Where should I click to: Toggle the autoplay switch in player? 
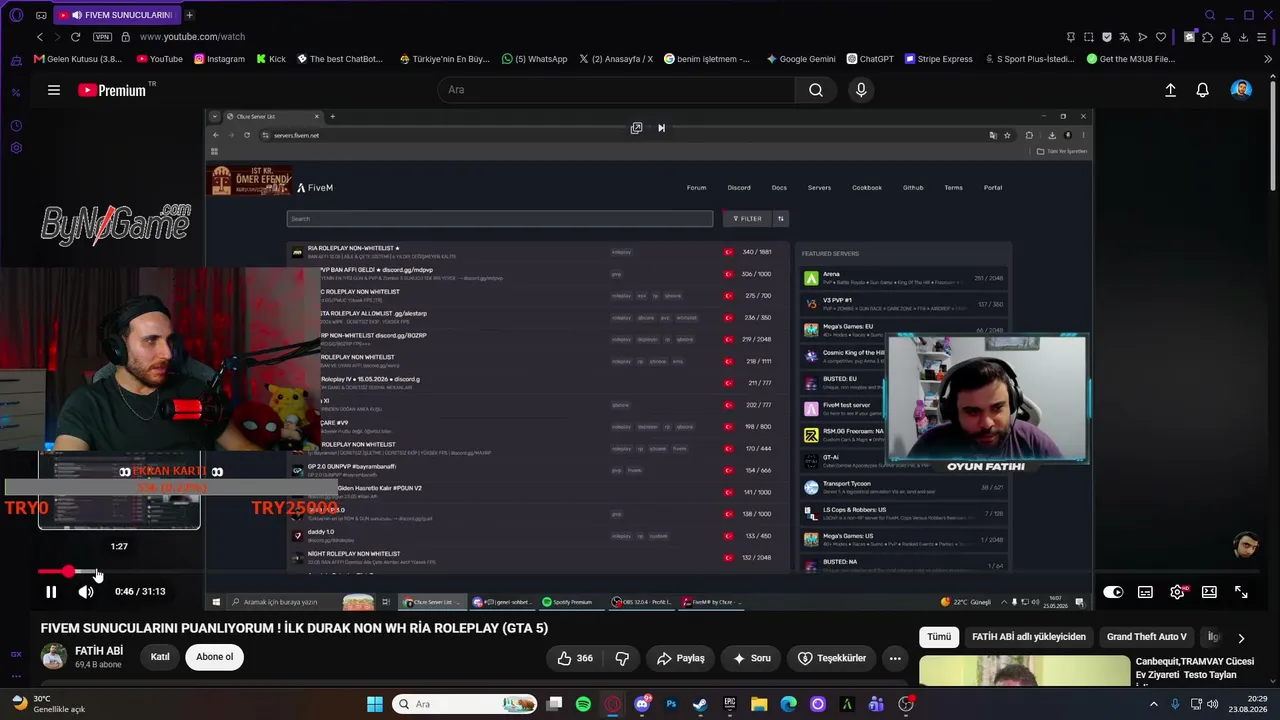coord(1113,592)
